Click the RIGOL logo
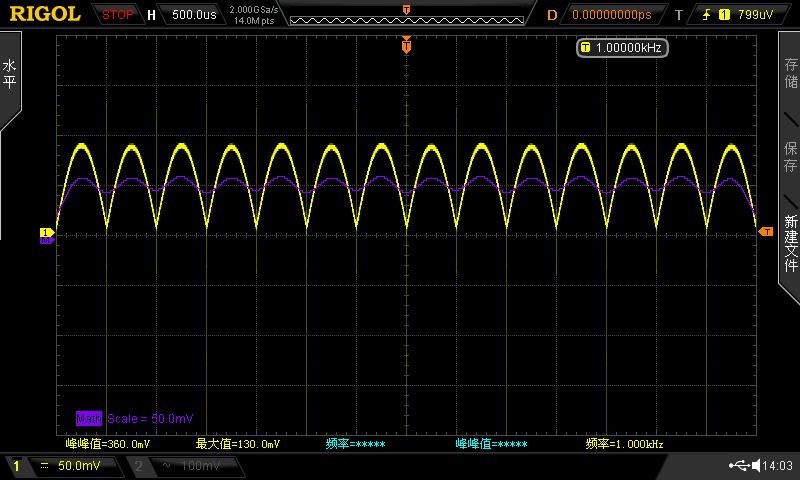The height and width of the screenshot is (480, 800). 45,14
